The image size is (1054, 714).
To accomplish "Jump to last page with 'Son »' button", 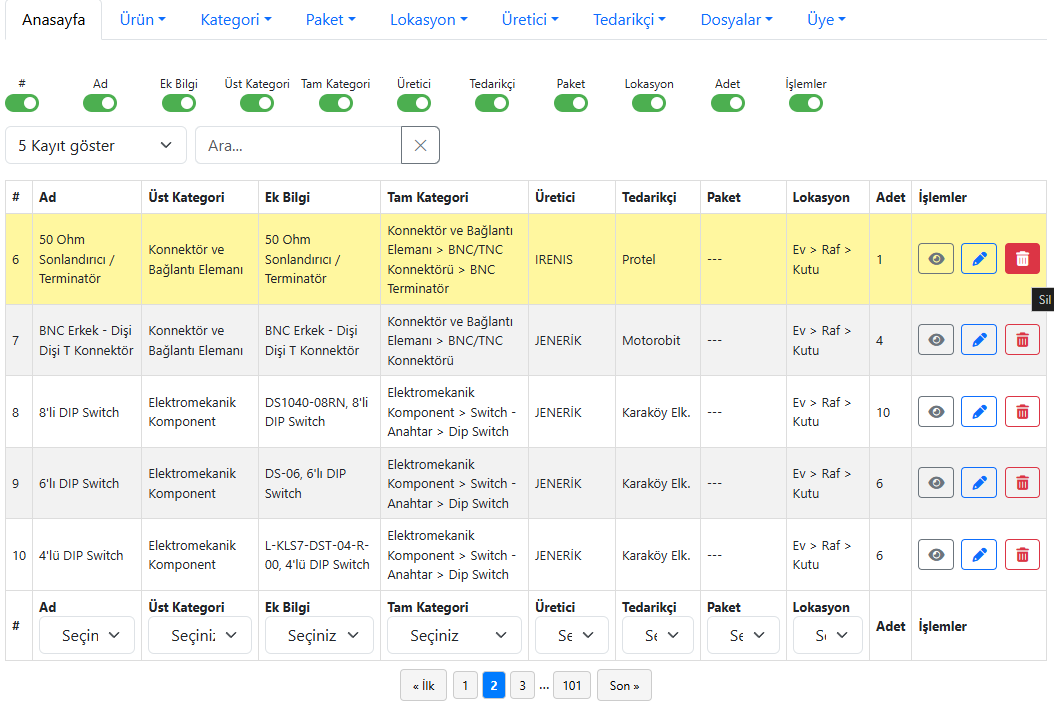I will click(x=624, y=685).
